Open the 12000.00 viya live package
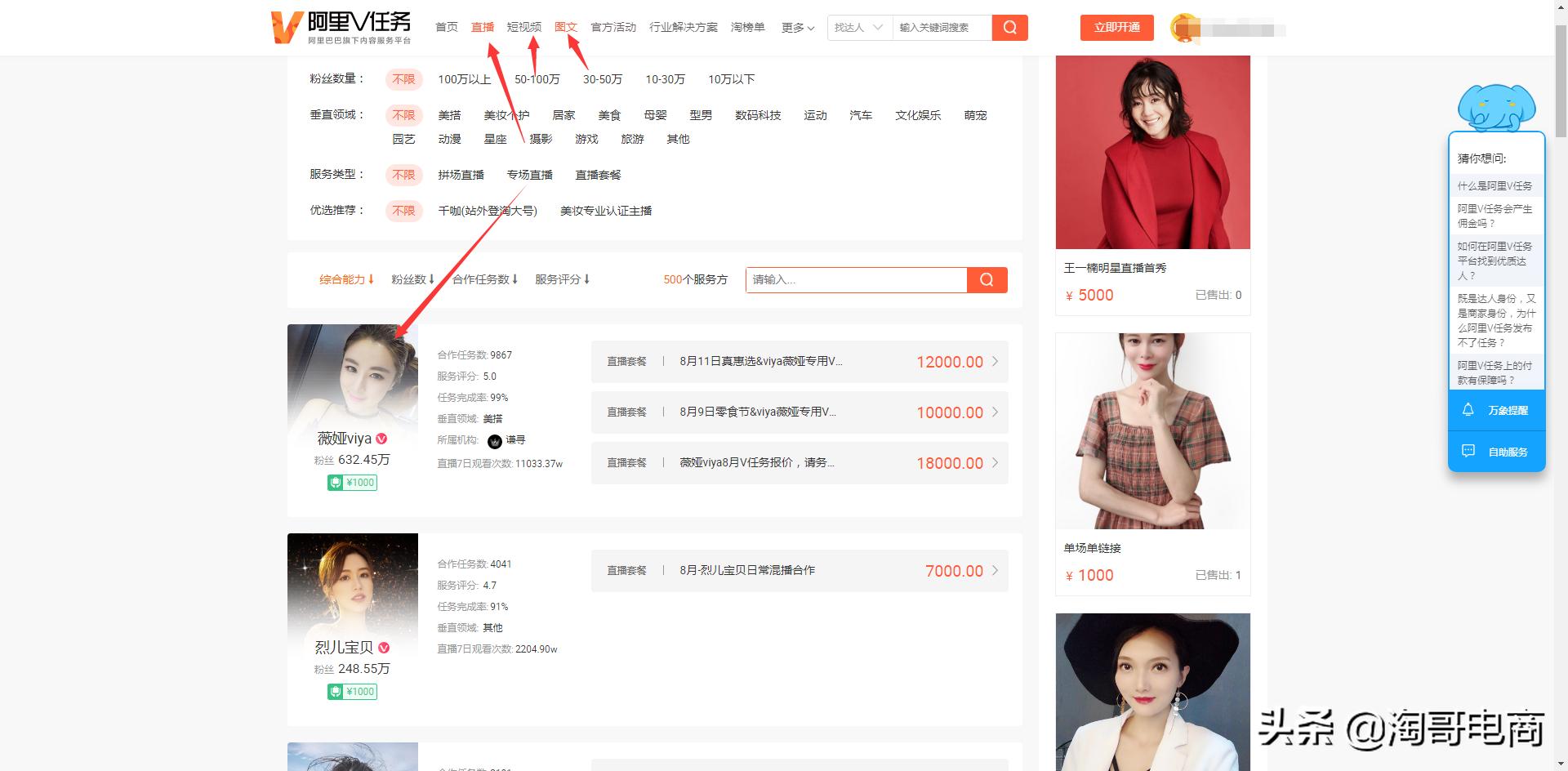This screenshot has width=1568, height=771. tap(800, 362)
